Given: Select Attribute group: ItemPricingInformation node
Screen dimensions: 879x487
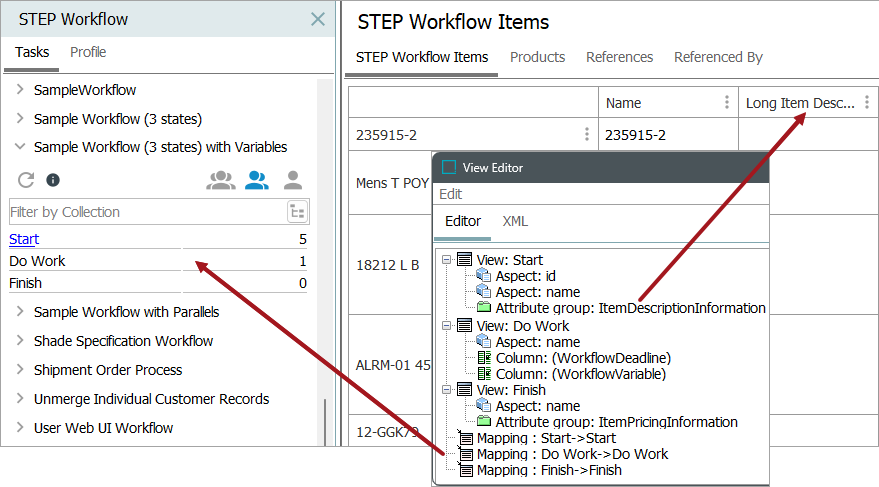Looking at the screenshot, I should click(x=630, y=422).
